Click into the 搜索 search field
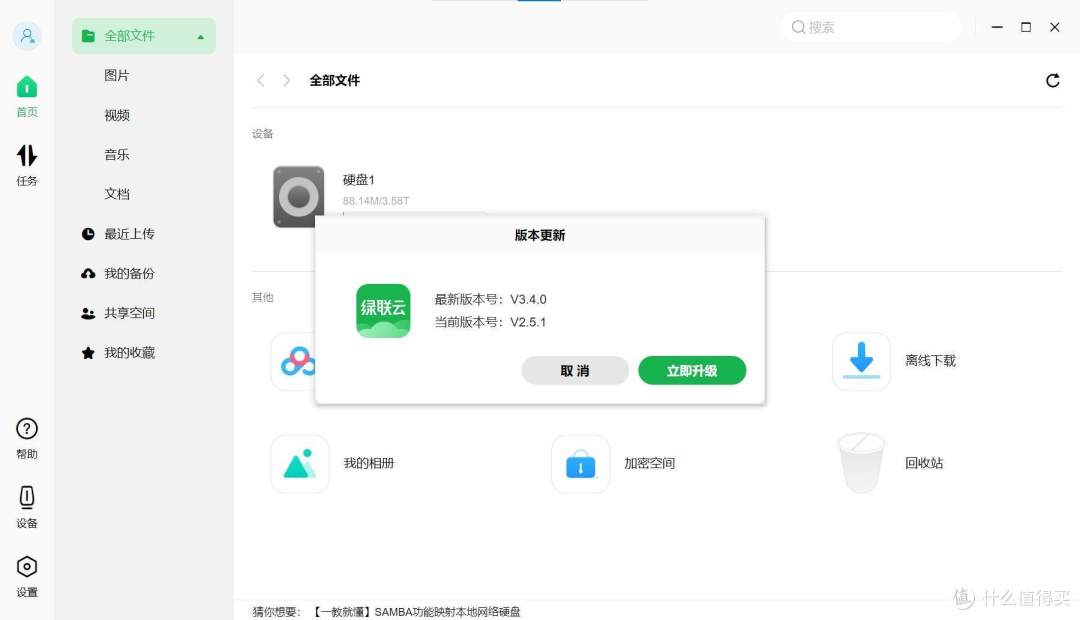Viewport: 1080px width, 620px height. coord(871,27)
